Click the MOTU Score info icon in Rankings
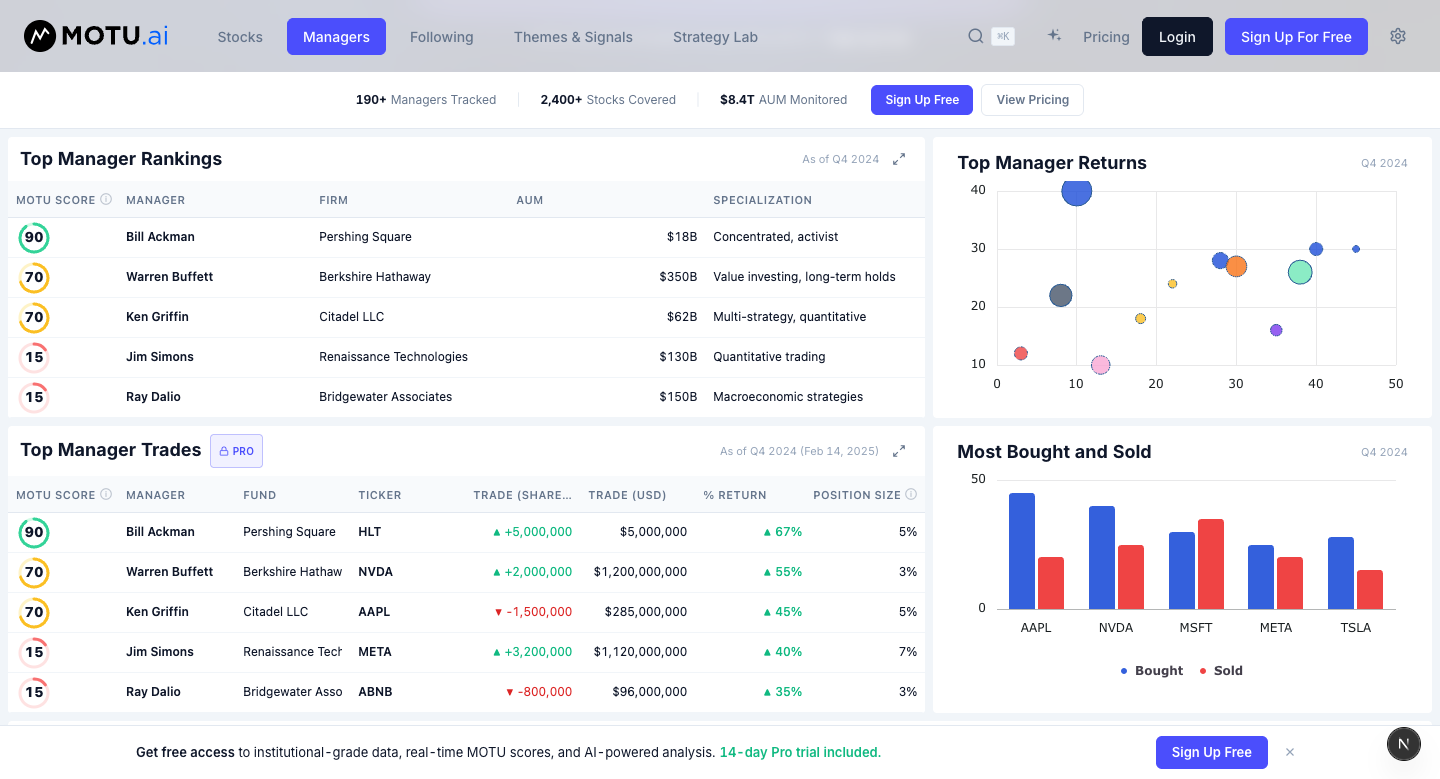The width and height of the screenshot is (1440, 779). coord(106,200)
